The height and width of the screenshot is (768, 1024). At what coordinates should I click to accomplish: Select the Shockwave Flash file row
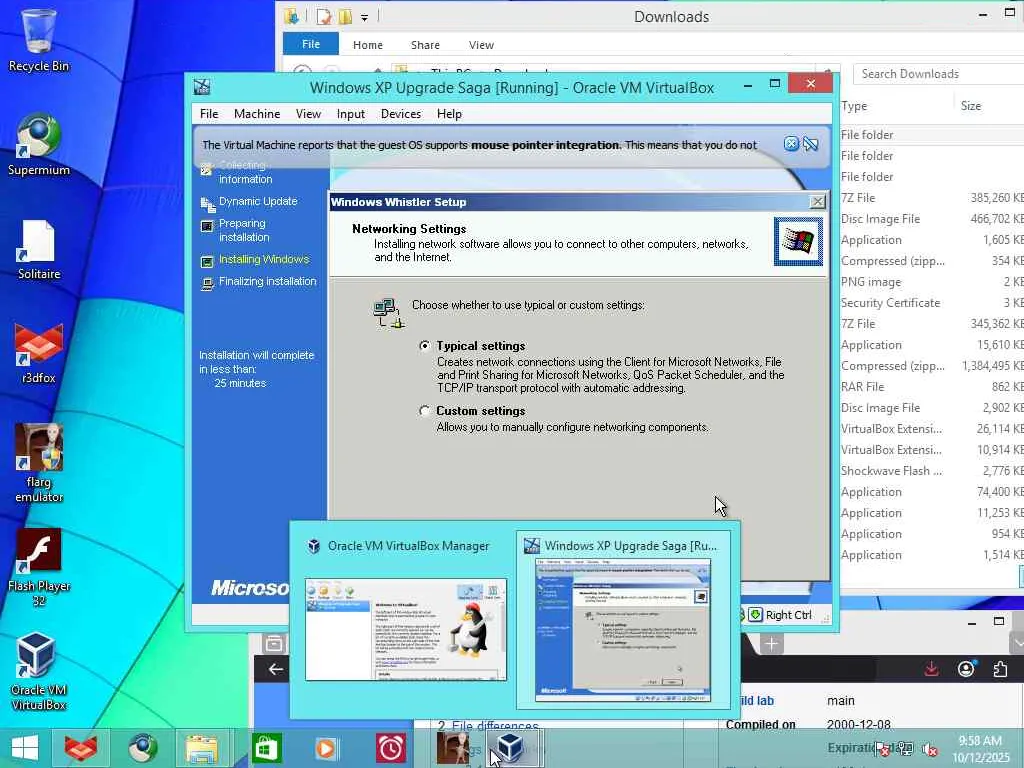(932, 471)
